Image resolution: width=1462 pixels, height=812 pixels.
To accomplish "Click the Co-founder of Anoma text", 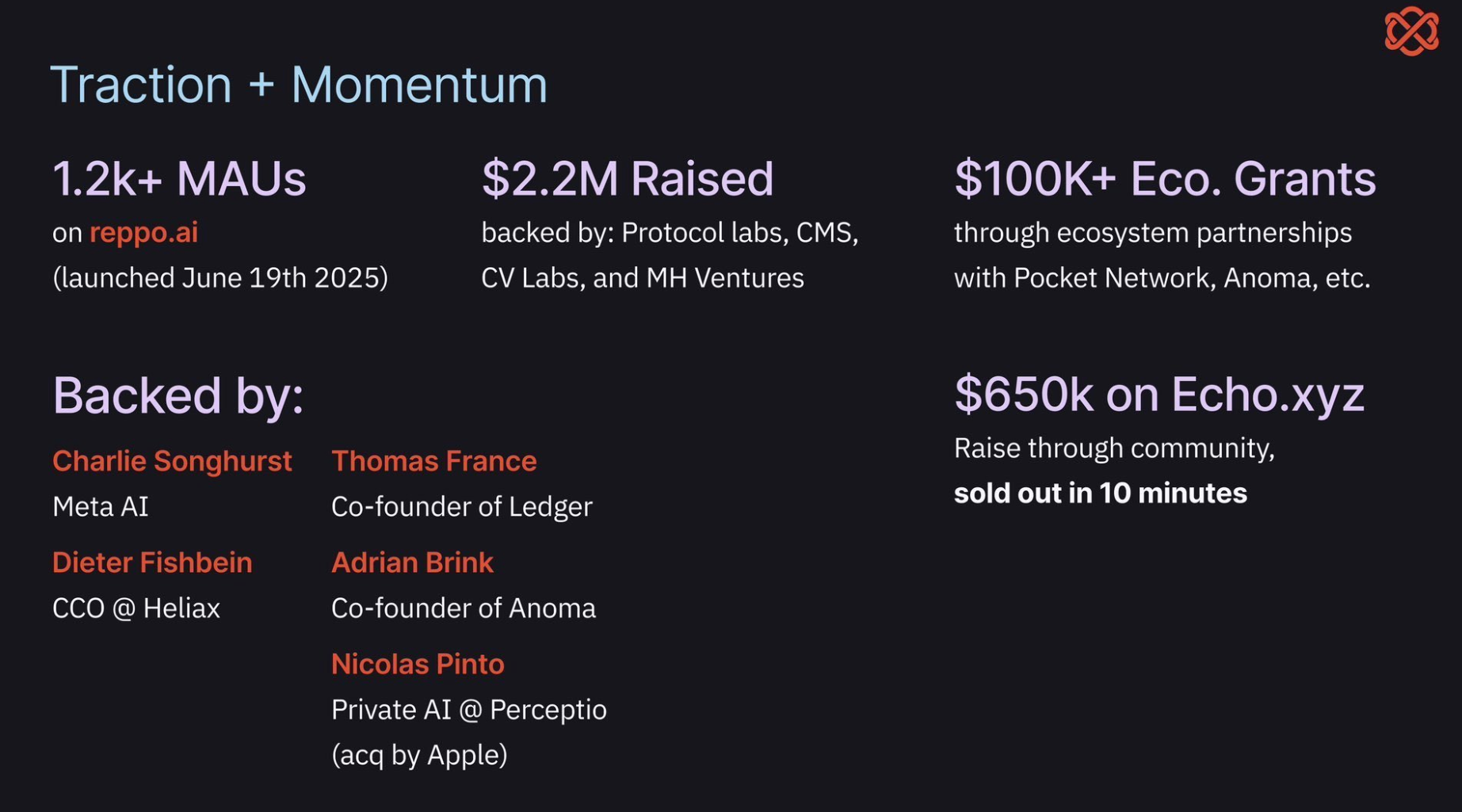I will (x=463, y=608).
